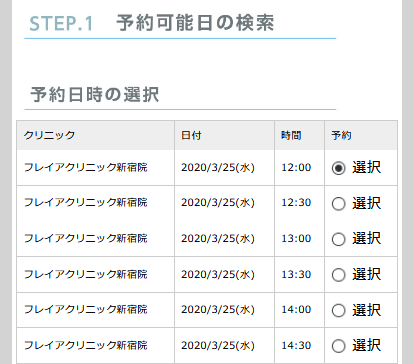Click the 14:30 time cell
The image size is (414, 364).
tap(296, 345)
